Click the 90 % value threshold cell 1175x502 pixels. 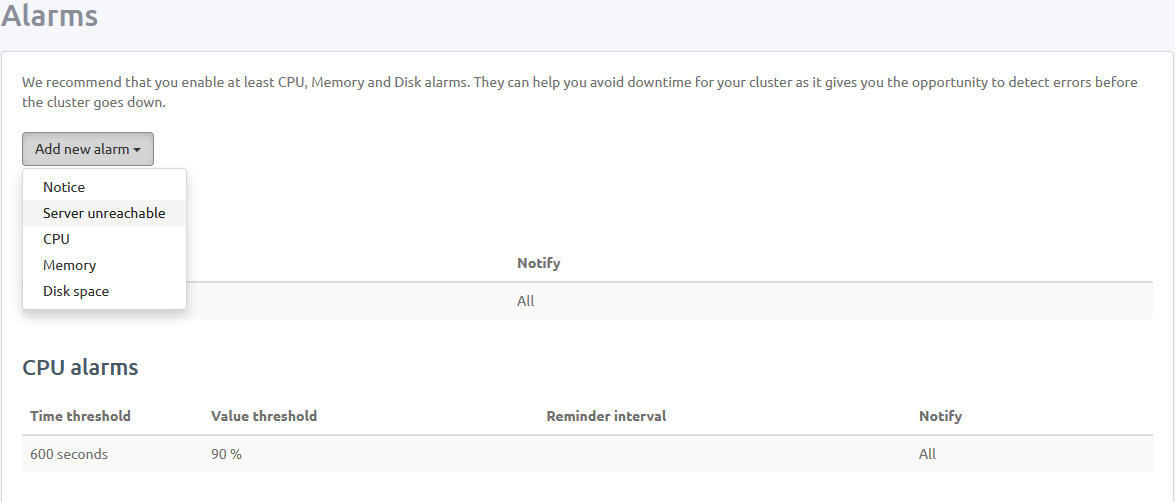[226, 454]
